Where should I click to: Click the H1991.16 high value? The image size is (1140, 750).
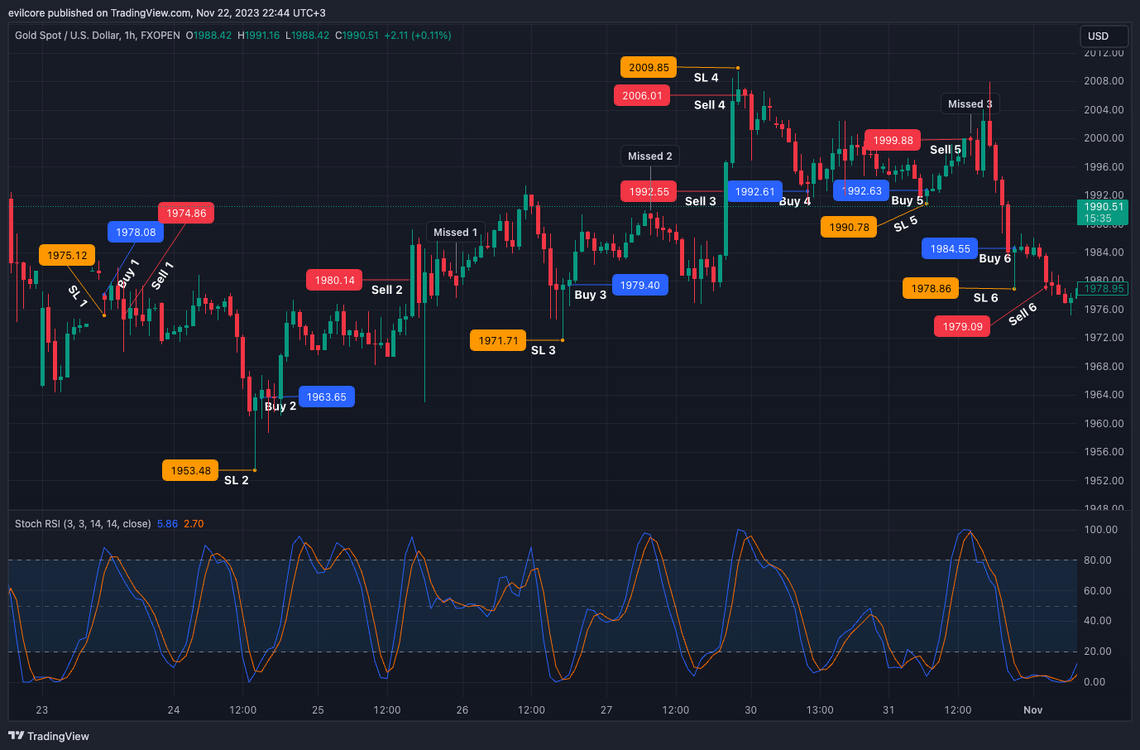tap(261, 35)
